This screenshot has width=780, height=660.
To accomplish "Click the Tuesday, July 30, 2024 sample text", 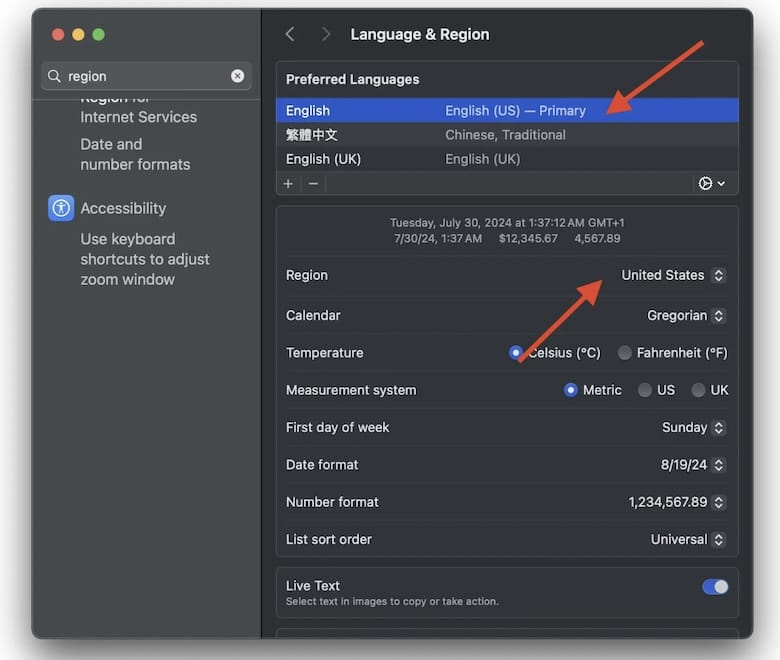I will pyautogui.click(x=507, y=222).
